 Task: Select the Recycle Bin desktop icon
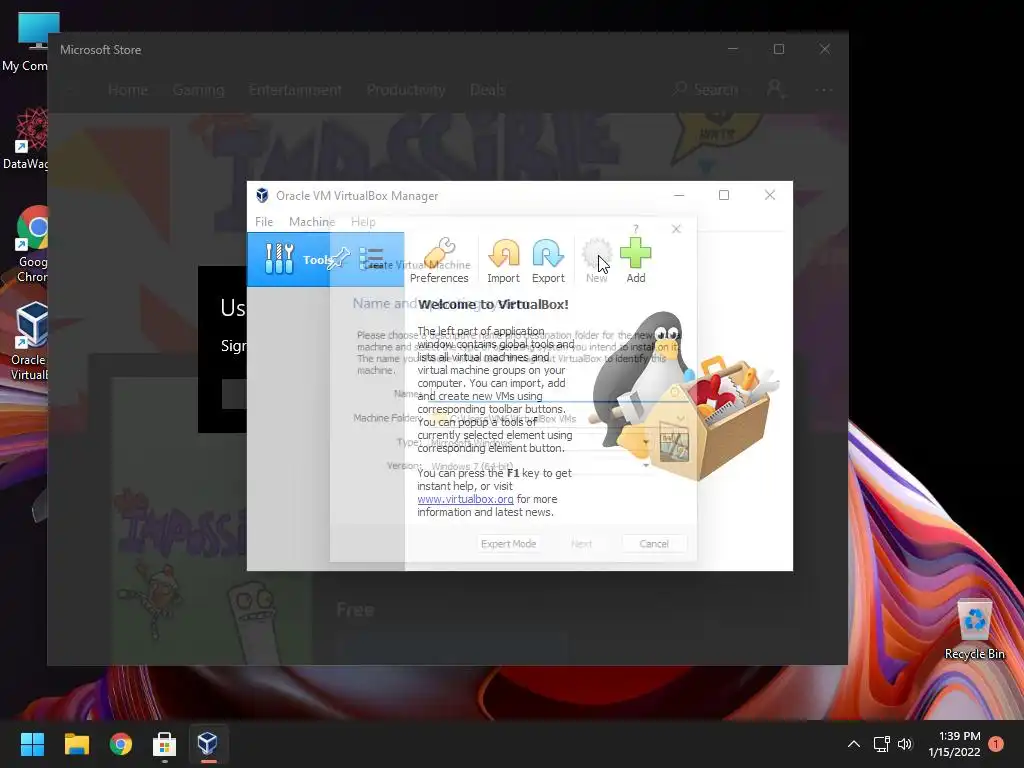pyautogui.click(x=974, y=630)
